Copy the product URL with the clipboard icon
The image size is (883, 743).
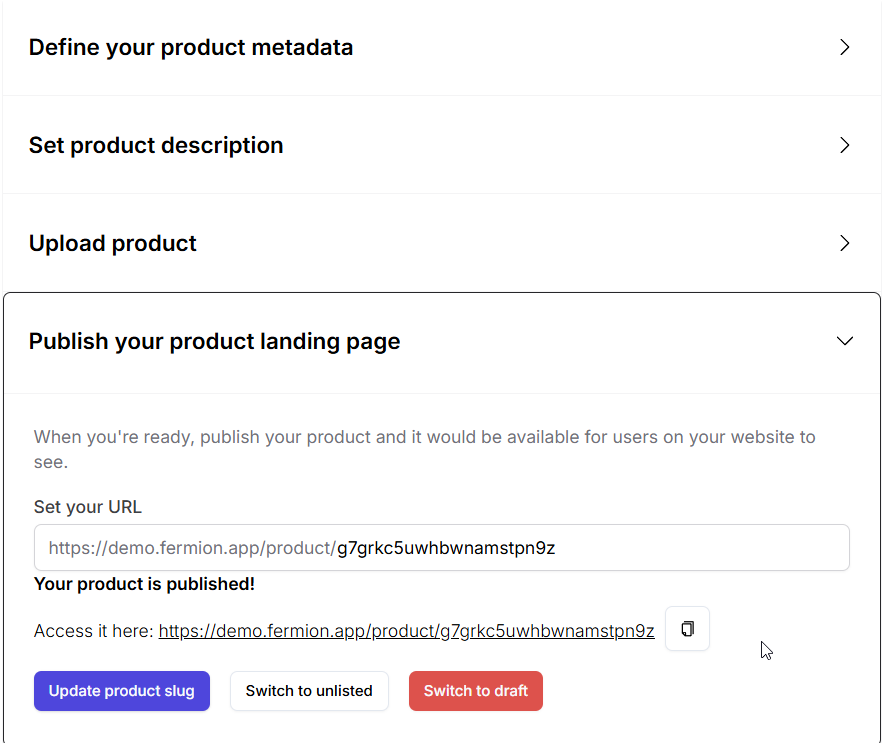coord(687,629)
